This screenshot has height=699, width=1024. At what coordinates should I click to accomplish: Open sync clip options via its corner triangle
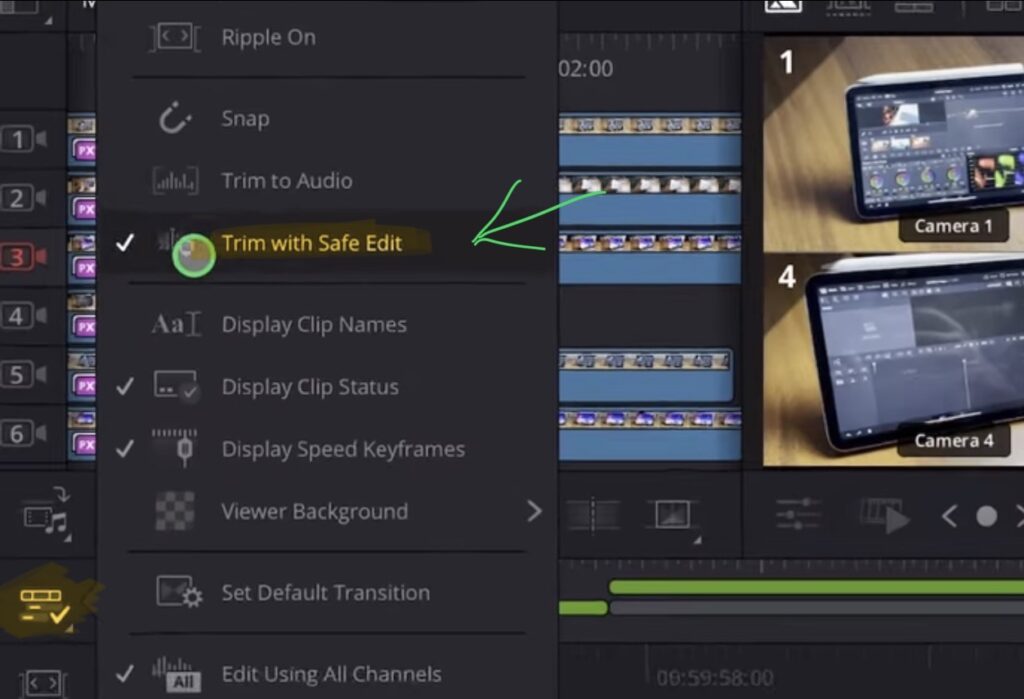[x=67, y=536]
